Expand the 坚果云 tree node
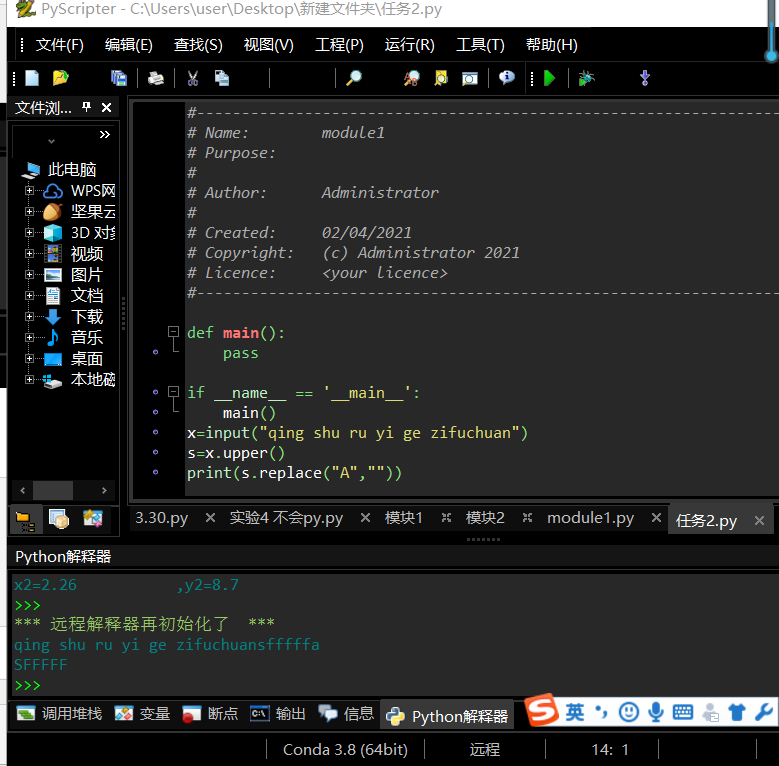 click(29, 211)
